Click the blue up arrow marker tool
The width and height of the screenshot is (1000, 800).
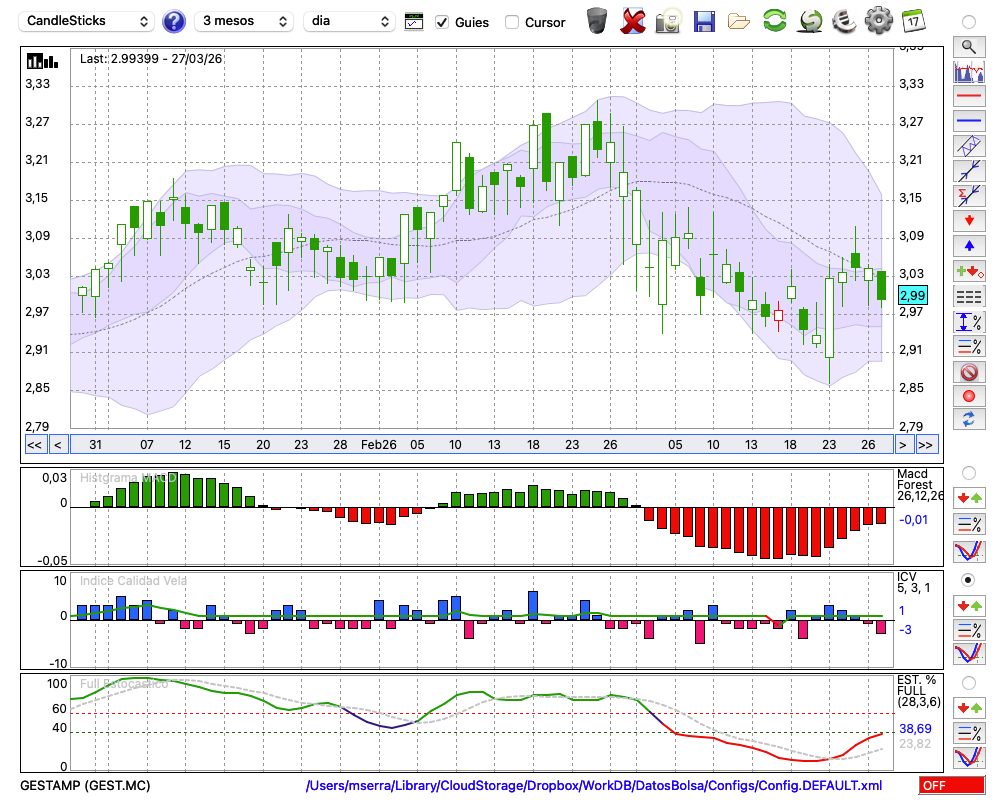[x=968, y=246]
